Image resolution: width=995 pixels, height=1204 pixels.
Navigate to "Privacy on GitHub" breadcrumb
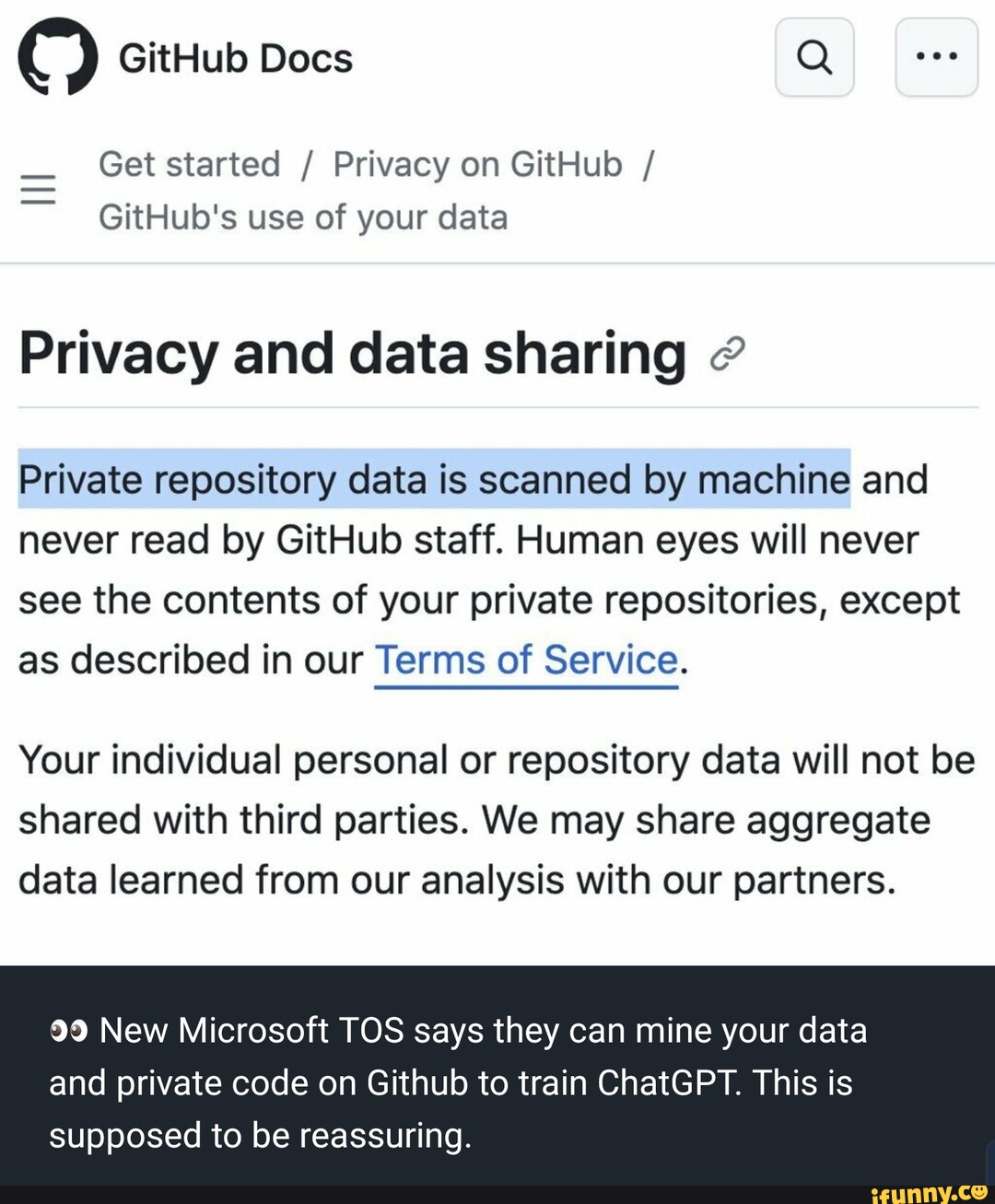point(477,164)
